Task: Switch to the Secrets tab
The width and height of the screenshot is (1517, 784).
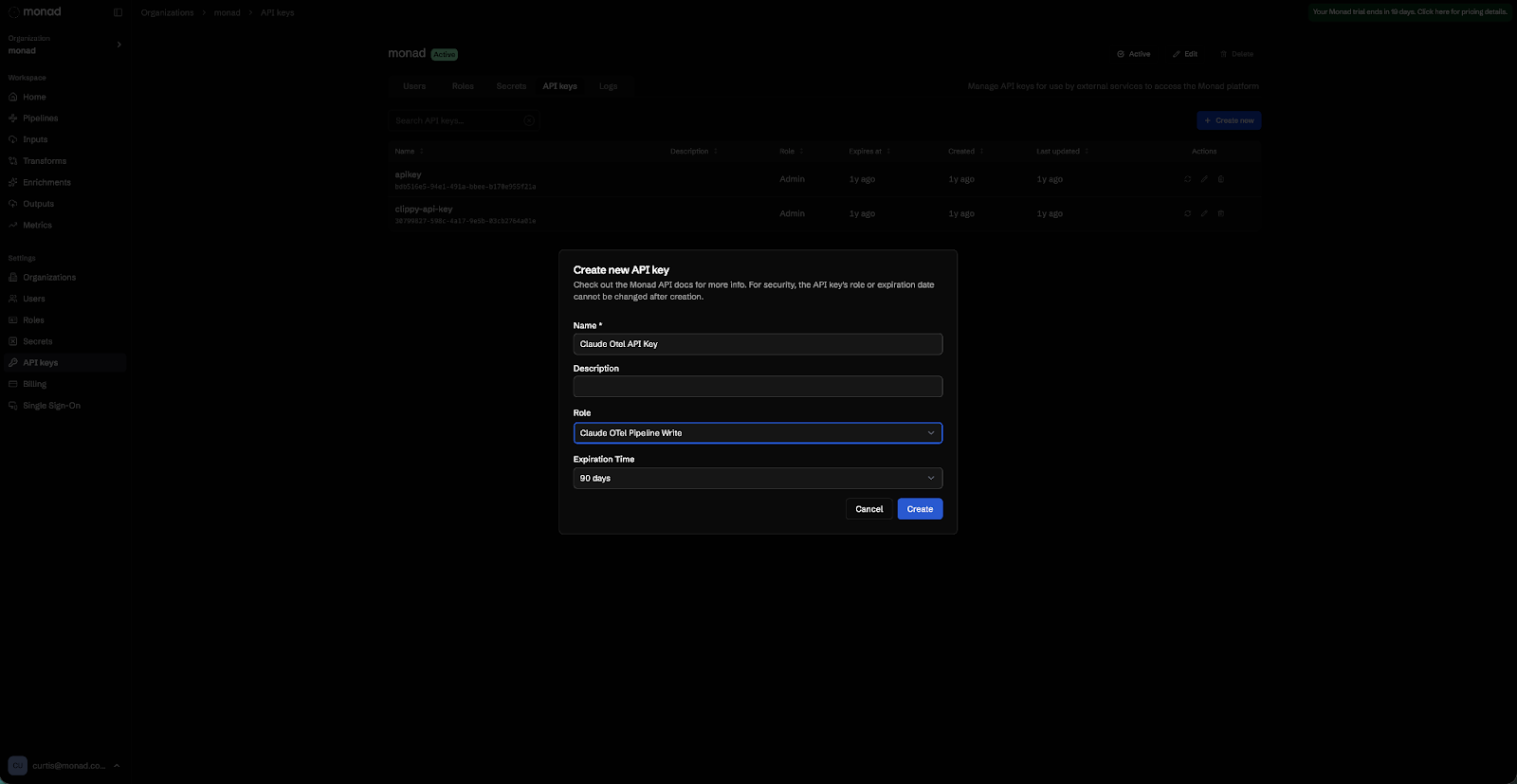Action: point(511,86)
